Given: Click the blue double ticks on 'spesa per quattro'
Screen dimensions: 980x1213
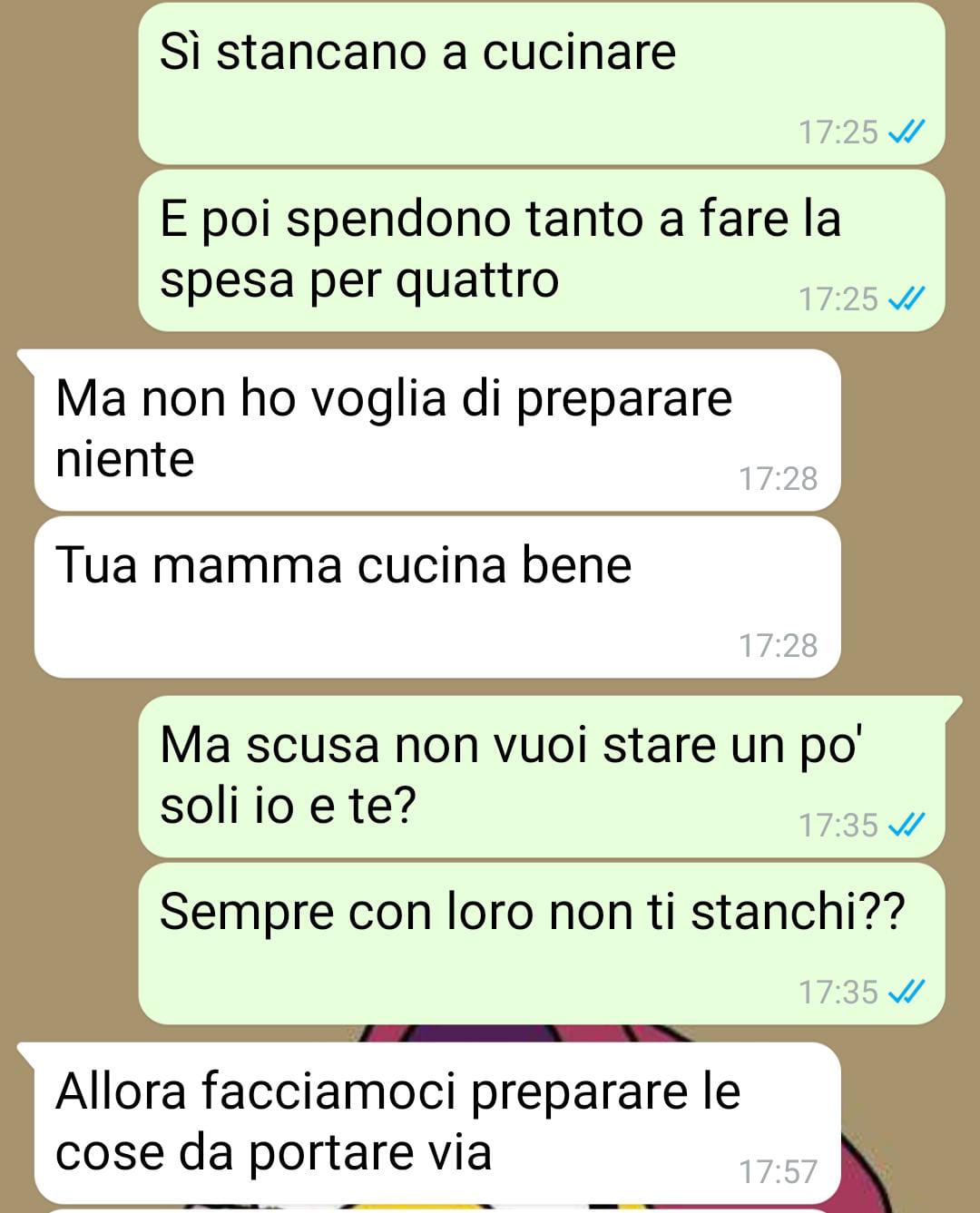Looking at the screenshot, I should tap(906, 298).
